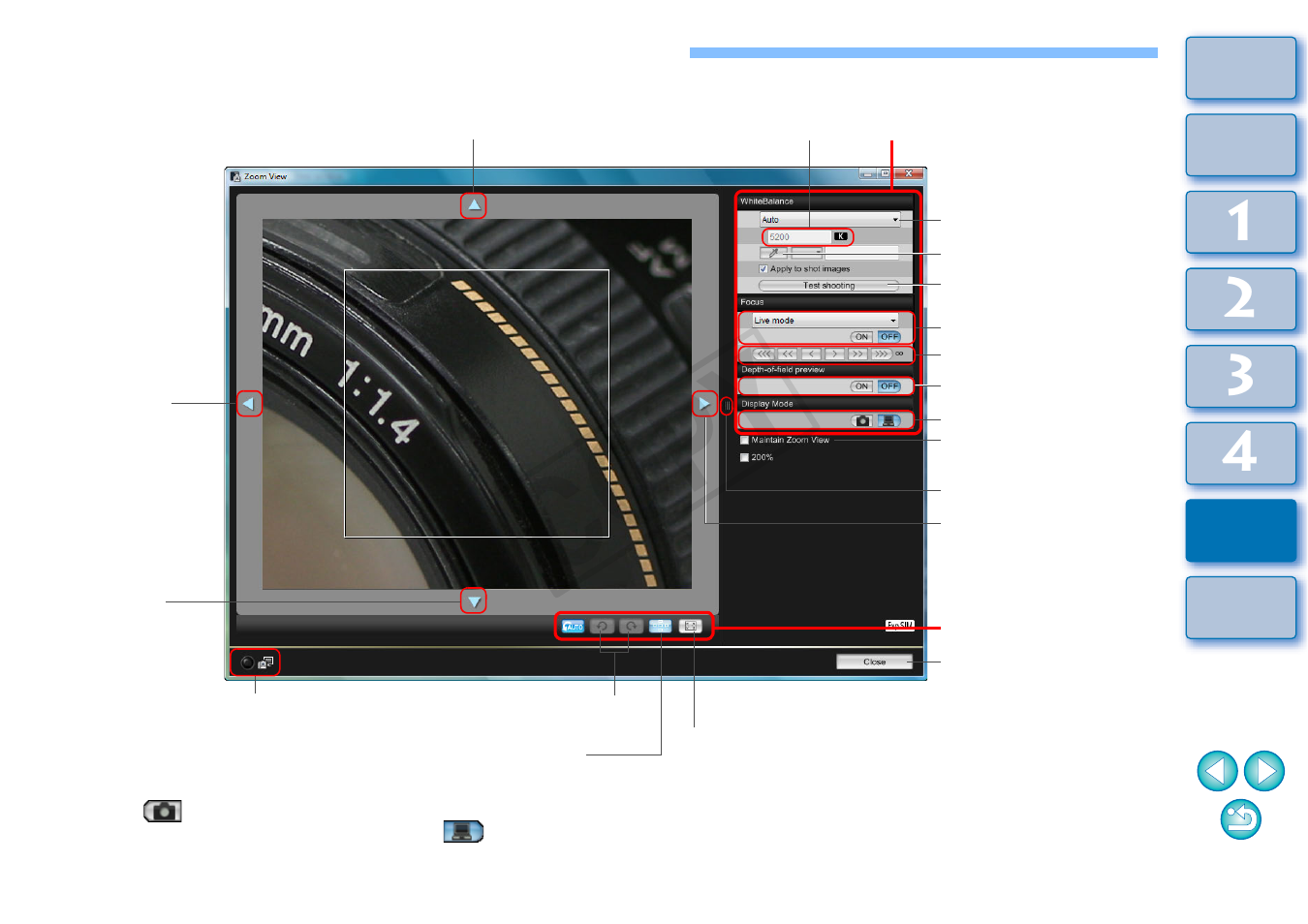Screen dimensions: 1308x924
Task: Rotate the image counterclockwise
Action: pyautogui.click(x=602, y=627)
